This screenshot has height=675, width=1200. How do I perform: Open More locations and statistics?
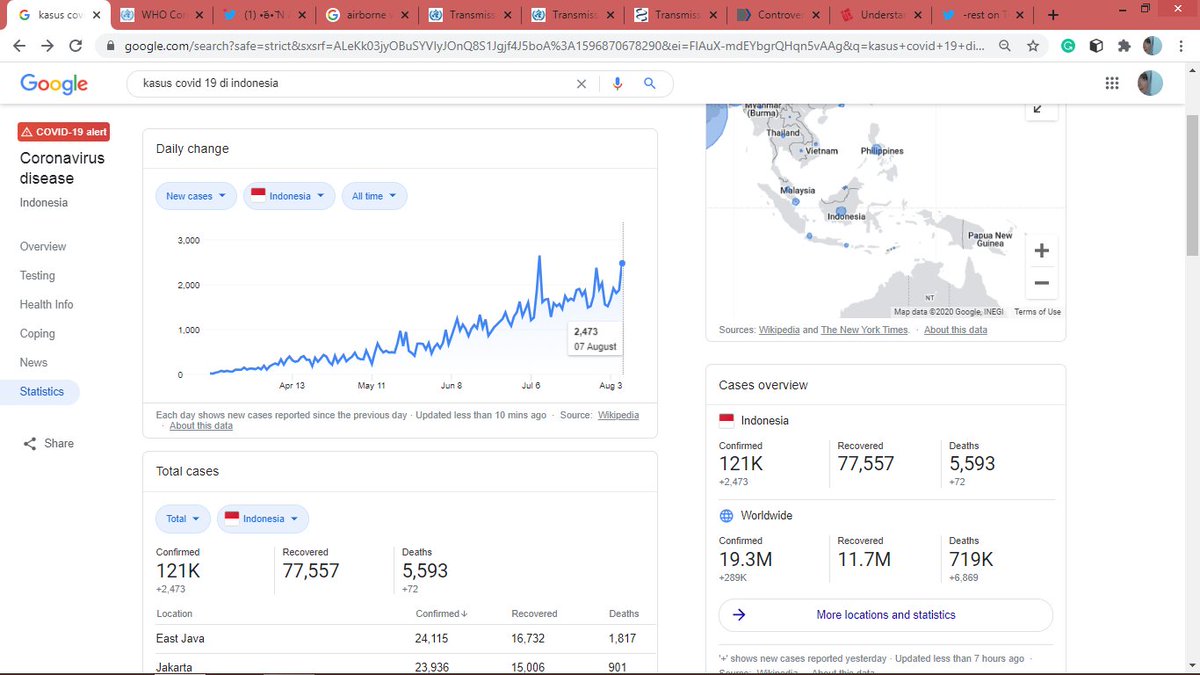pyautogui.click(x=886, y=615)
